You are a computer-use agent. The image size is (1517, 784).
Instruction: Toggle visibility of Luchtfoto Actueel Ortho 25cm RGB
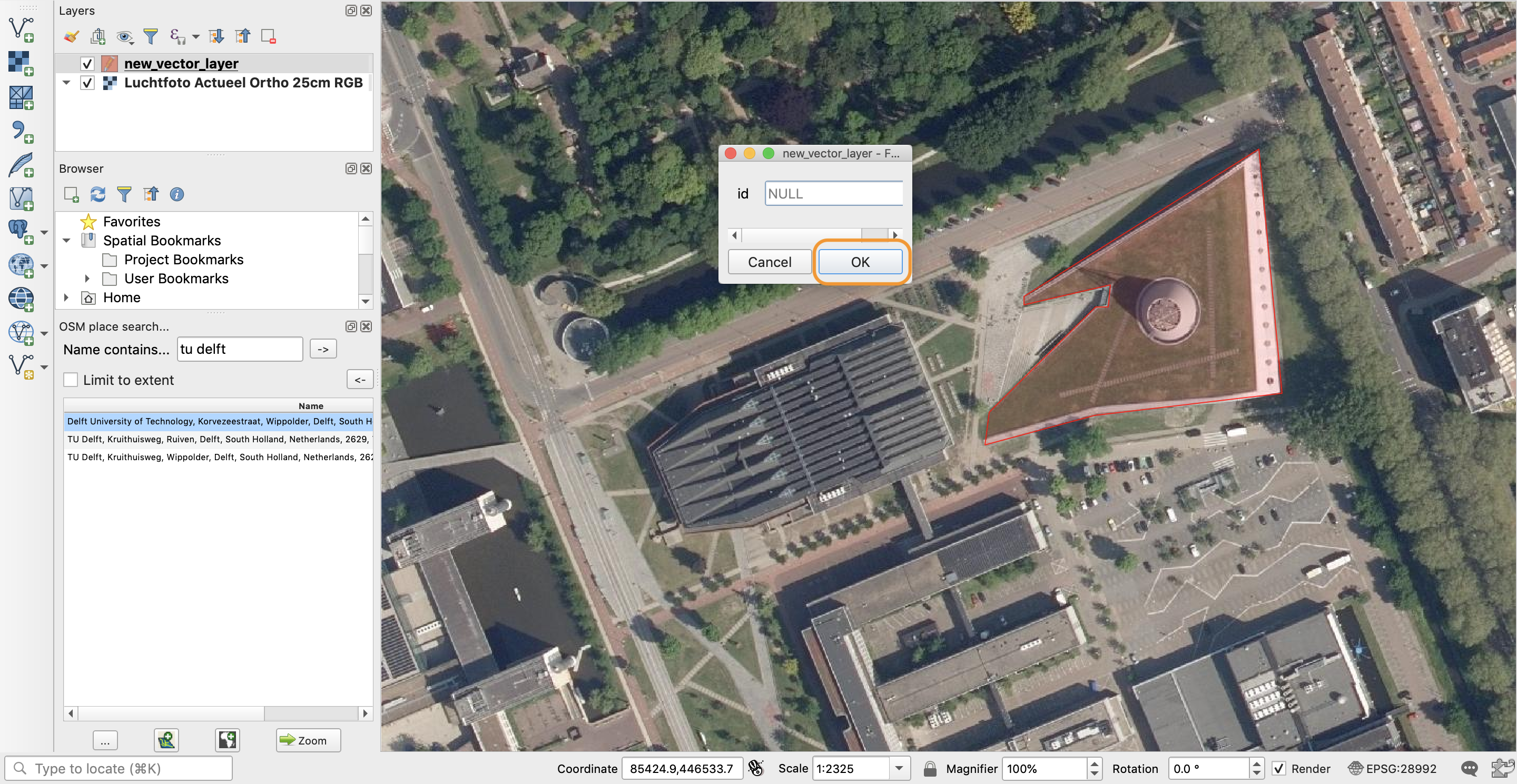pyautogui.click(x=87, y=83)
